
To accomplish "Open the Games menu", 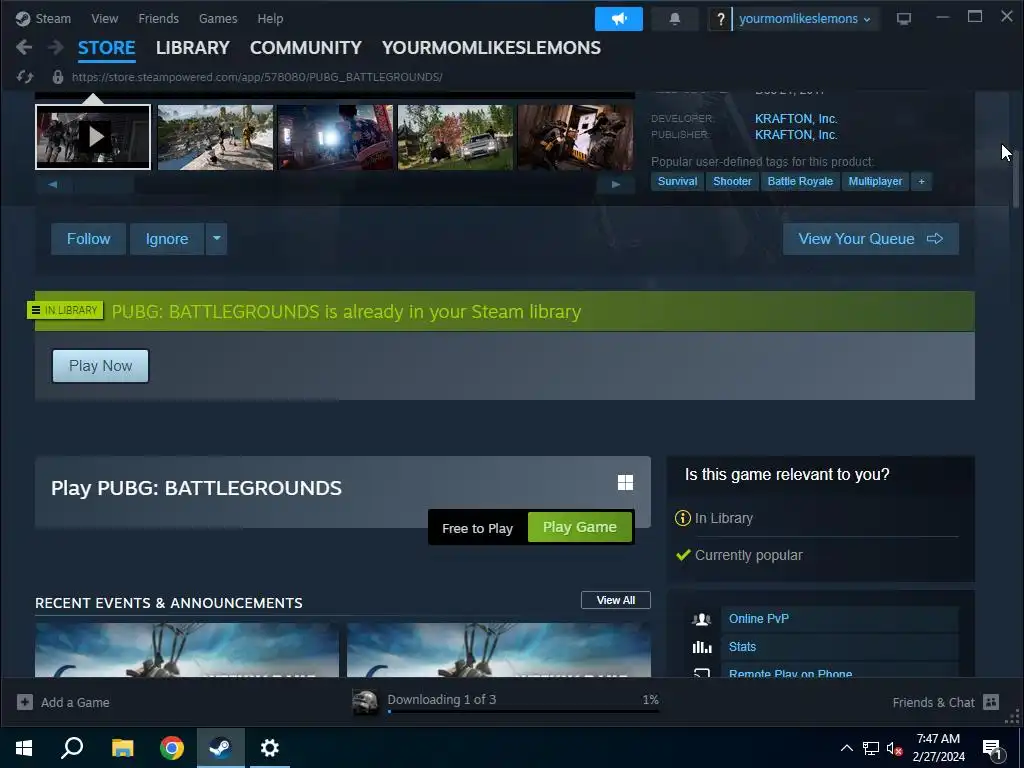I will (x=218, y=18).
